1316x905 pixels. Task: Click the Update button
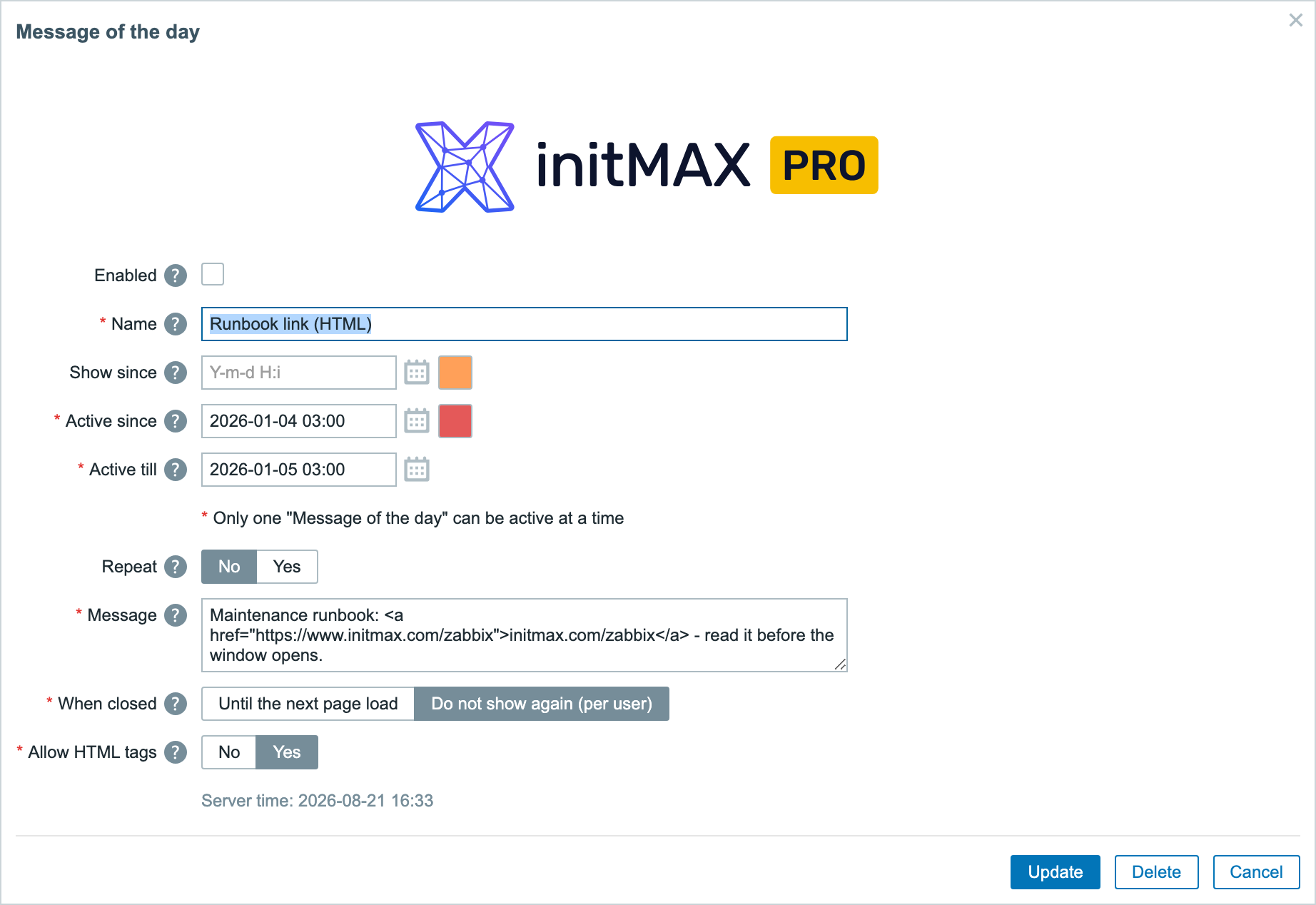(x=1056, y=872)
